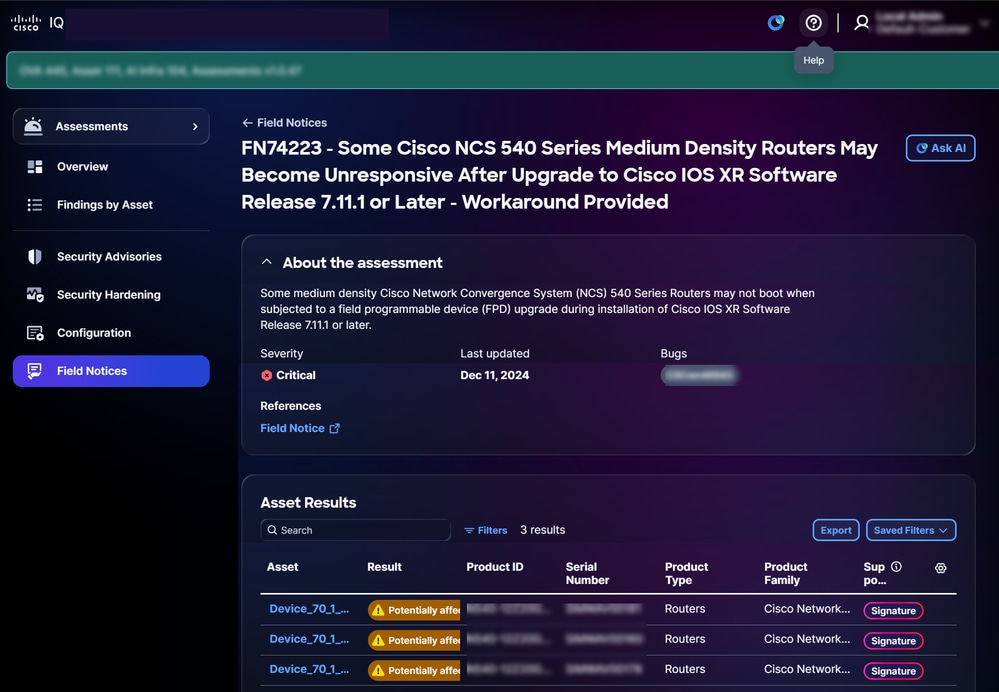Viewport: 999px width, 692px height.
Task: Click the external link icon beside Field Notice
Action: [334, 428]
